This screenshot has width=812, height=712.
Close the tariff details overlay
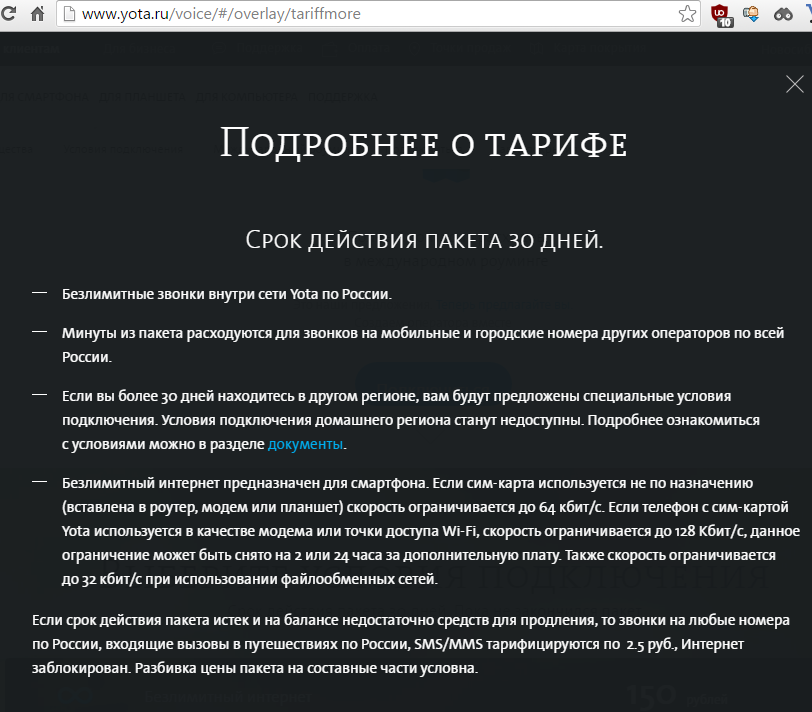click(794, 84)
